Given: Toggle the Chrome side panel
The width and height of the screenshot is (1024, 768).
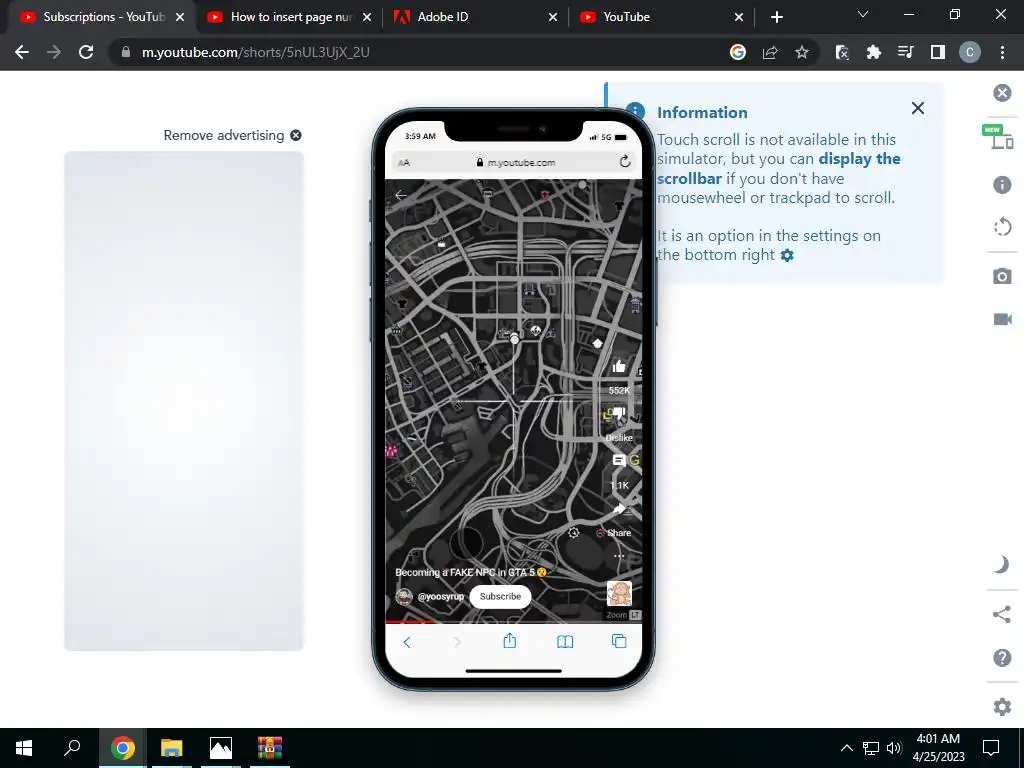Looking at the screenshot, I should 938,52.
